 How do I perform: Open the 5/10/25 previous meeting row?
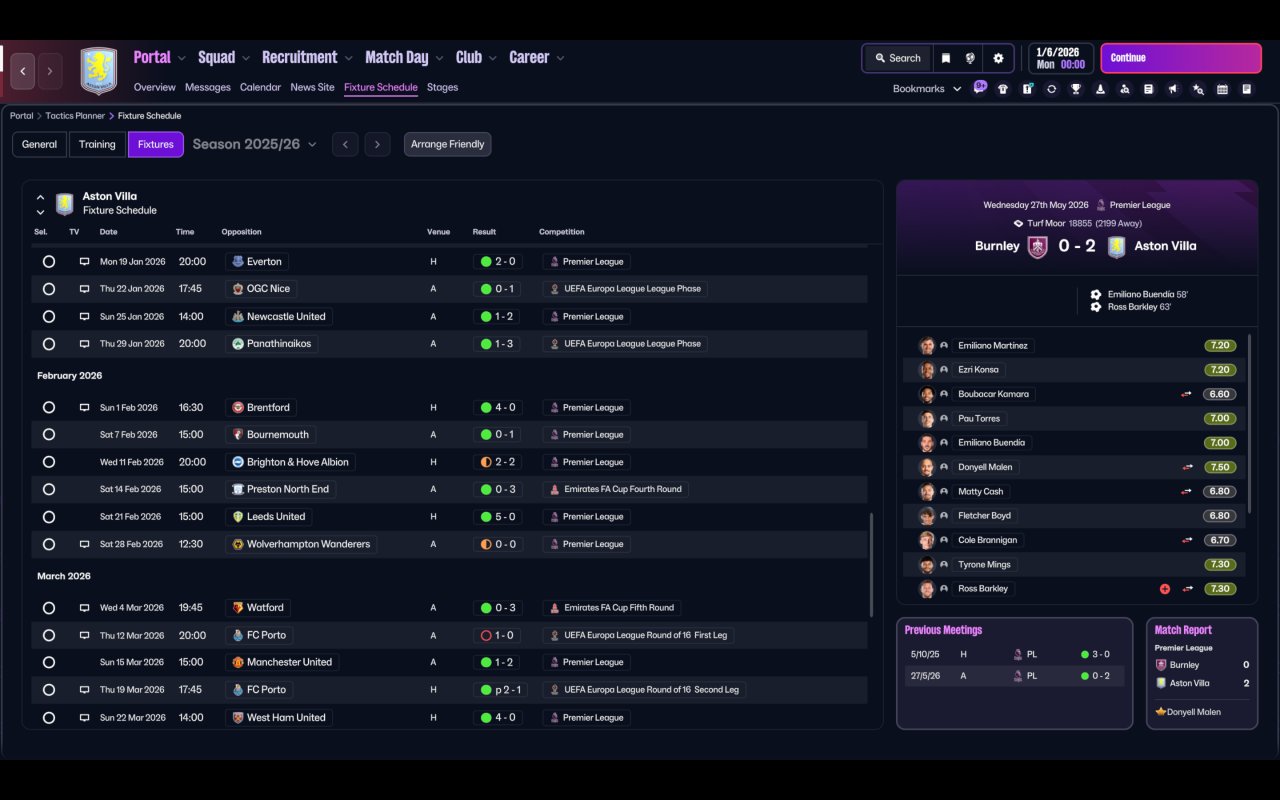[1014, 655]
